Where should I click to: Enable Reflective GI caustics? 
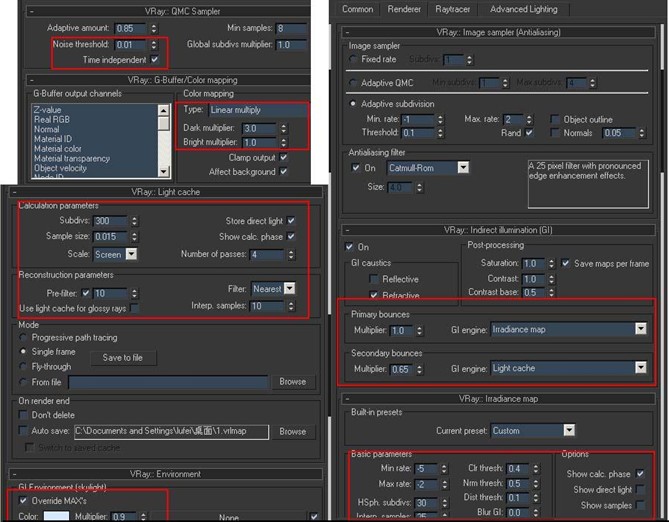pos(374,279)
